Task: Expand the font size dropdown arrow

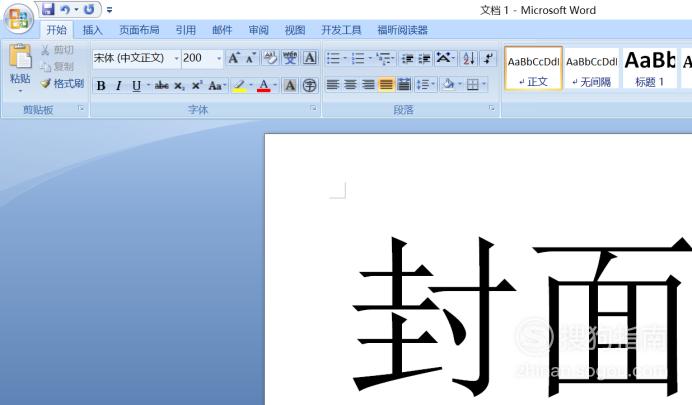Action: tap(219, 58)
